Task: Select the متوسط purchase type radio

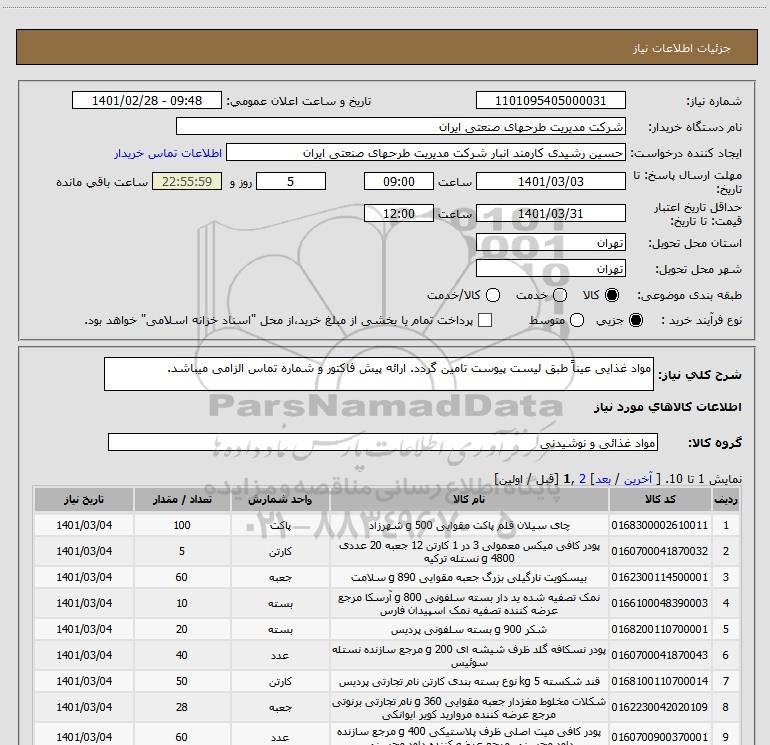Action: pyautogui.click(x=577, y=320)
